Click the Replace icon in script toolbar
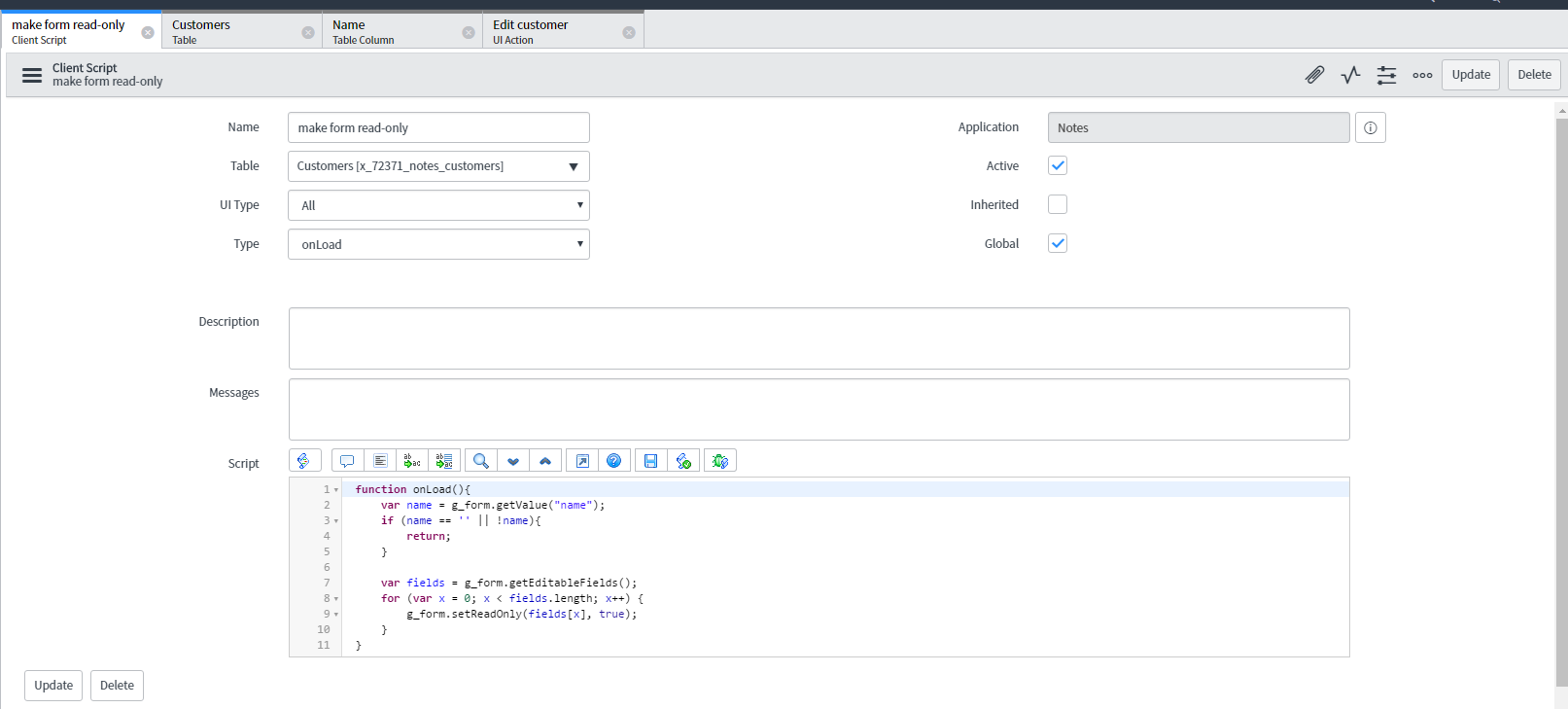Image resolution: width=1568 pixels, height=709 pixels. (412, 461)
